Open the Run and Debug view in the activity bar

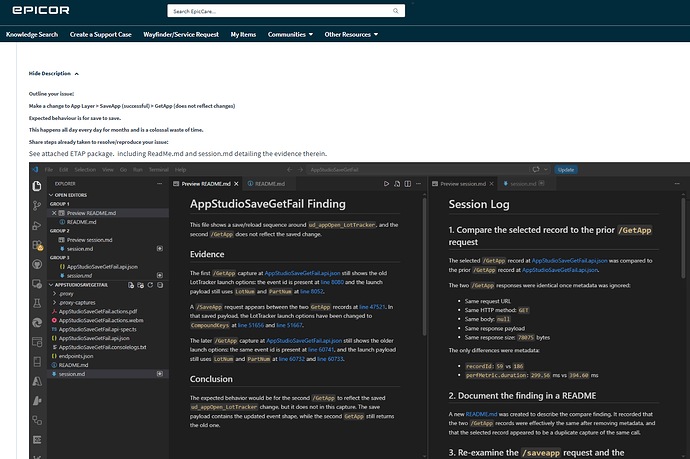click(x=37, y=226)
